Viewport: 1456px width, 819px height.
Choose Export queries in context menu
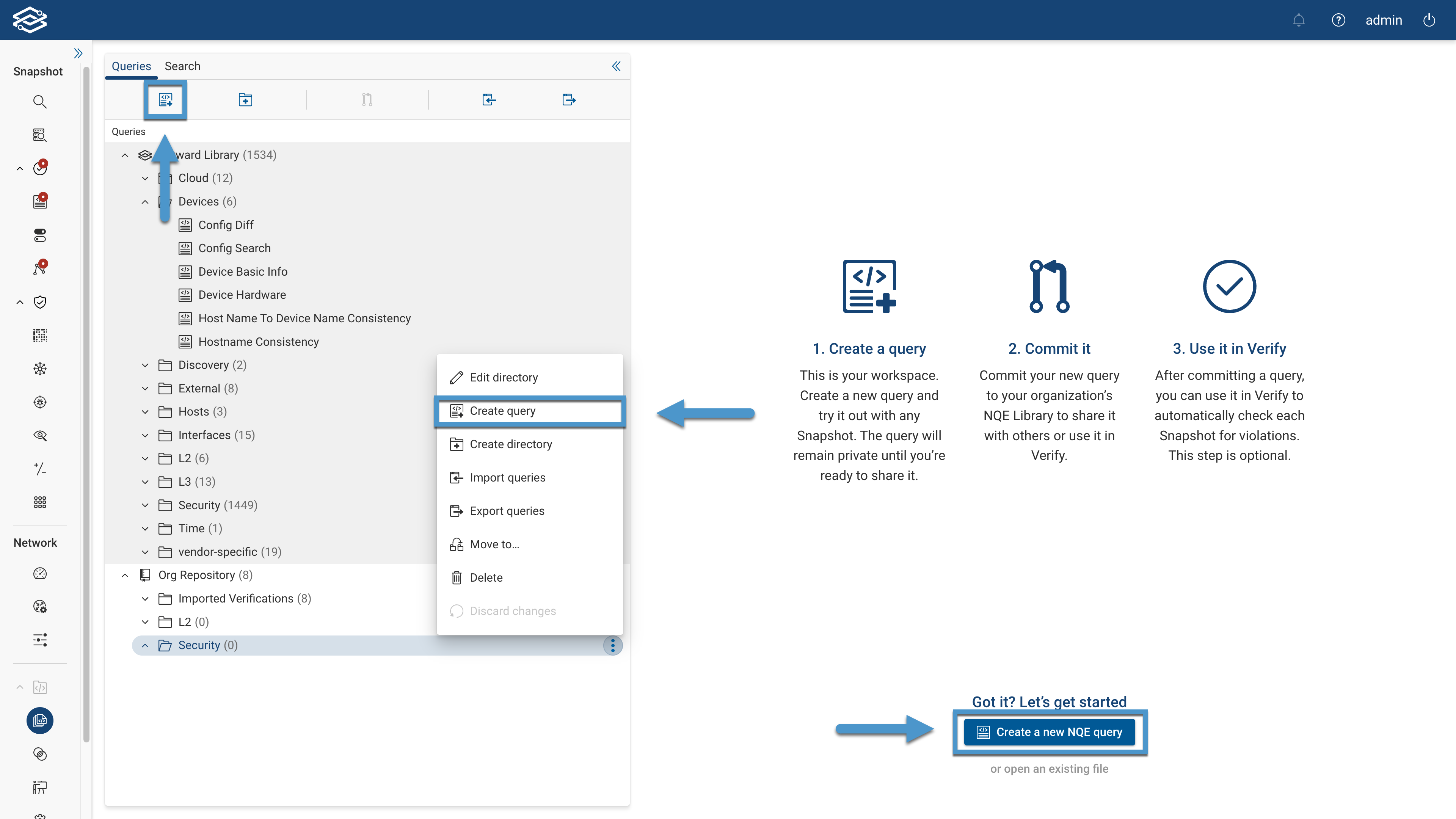507,511
